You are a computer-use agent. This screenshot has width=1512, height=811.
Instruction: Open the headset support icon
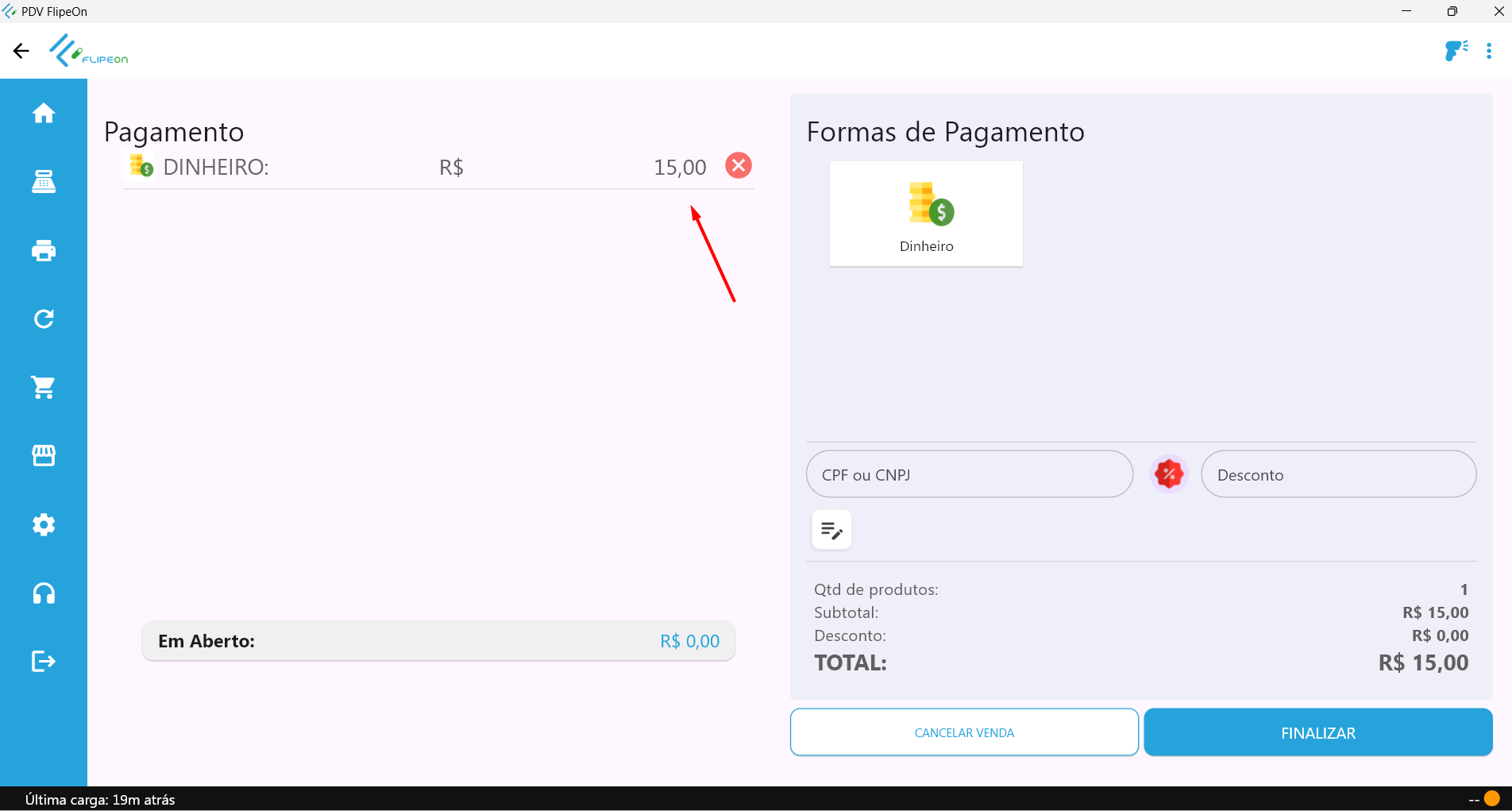coord(44,593)
